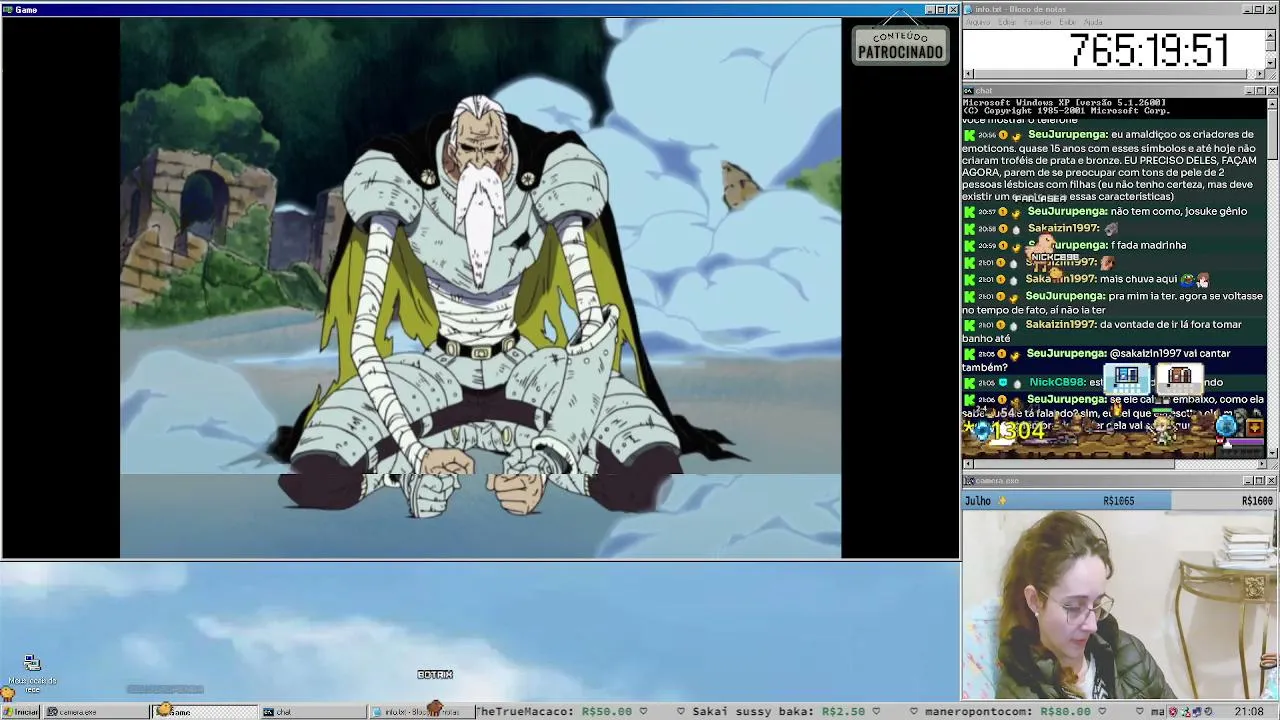
Task: Close the info.txt Bloco de notas window
Action: (x=1272, y=10)
